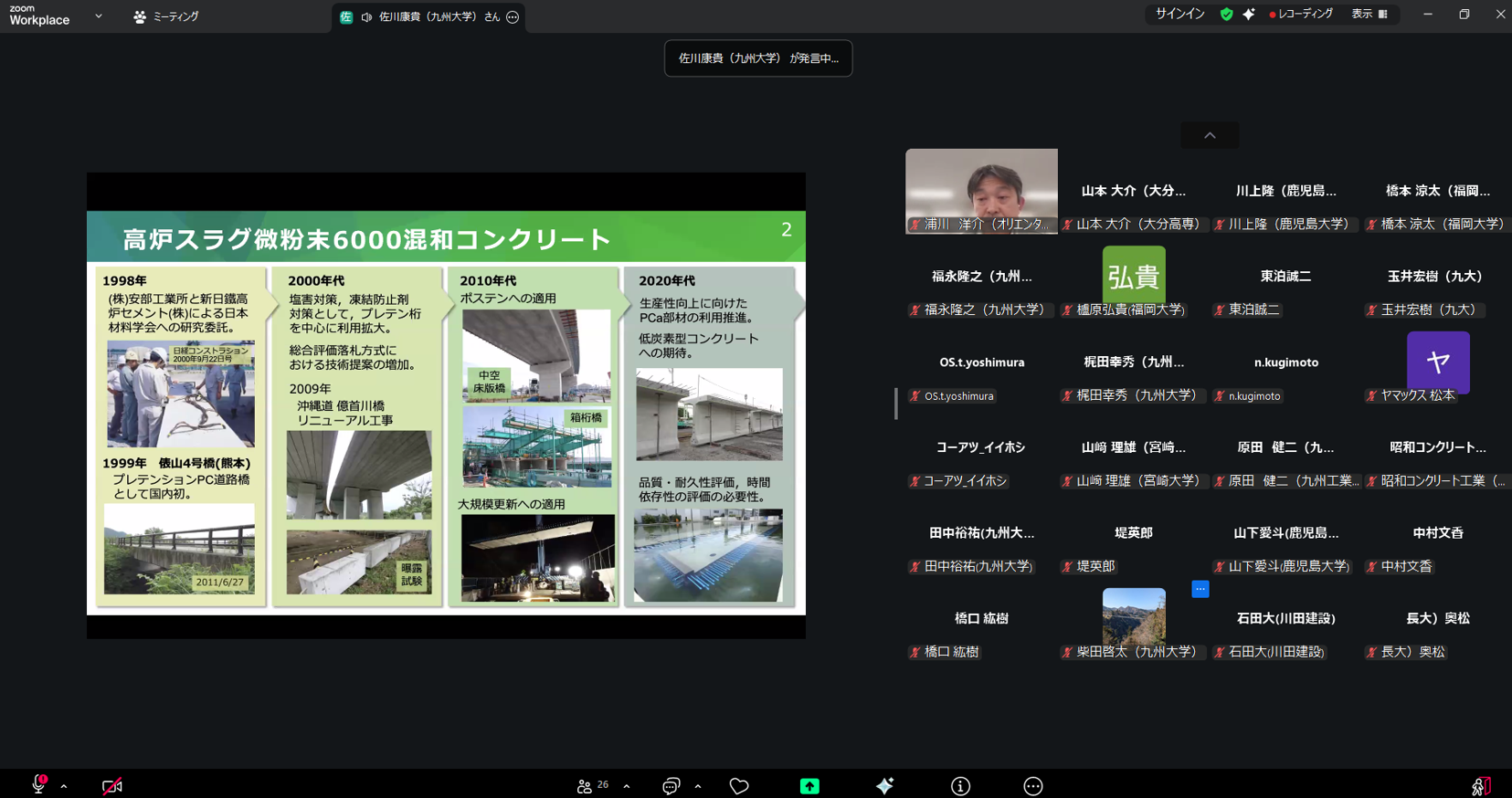Click the サインイン button
The image size is (1512, 798).
(x=1179, y=15)
